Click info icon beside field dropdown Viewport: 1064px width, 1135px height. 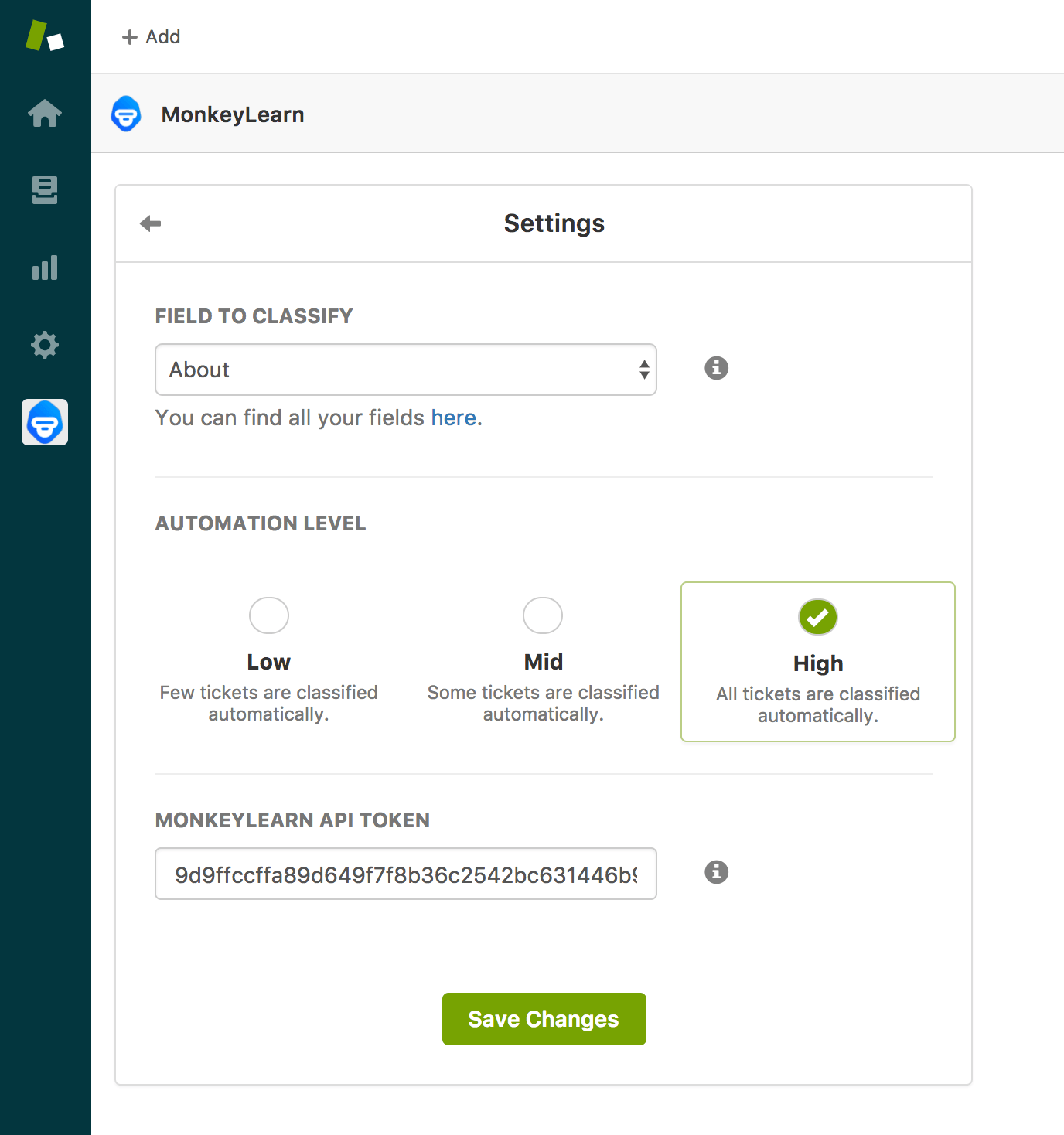[x=716, y=368]
